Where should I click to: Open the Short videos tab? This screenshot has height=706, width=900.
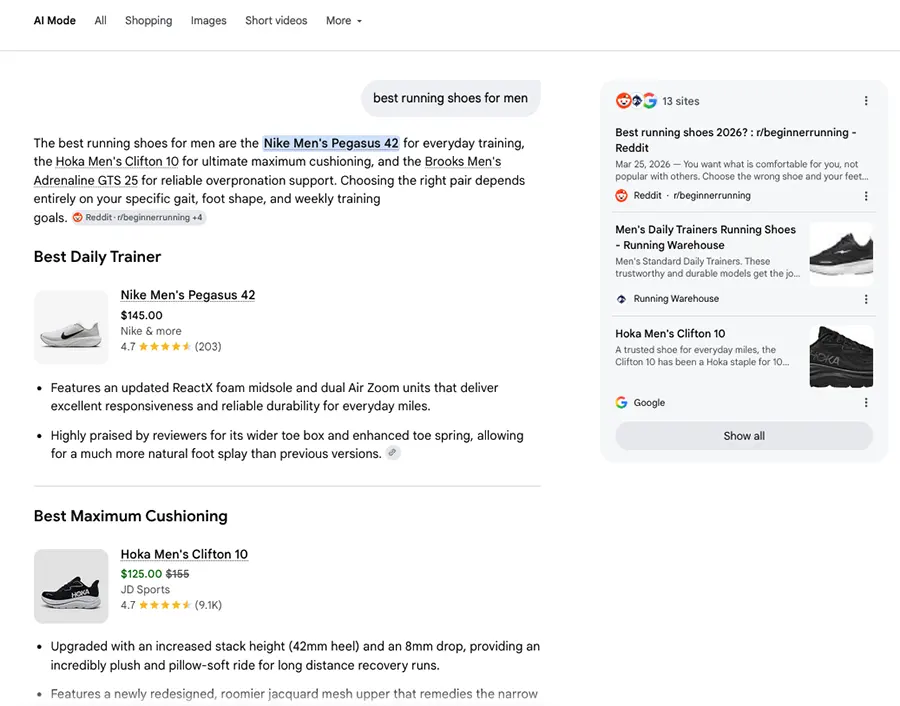[x=276, y=21]
